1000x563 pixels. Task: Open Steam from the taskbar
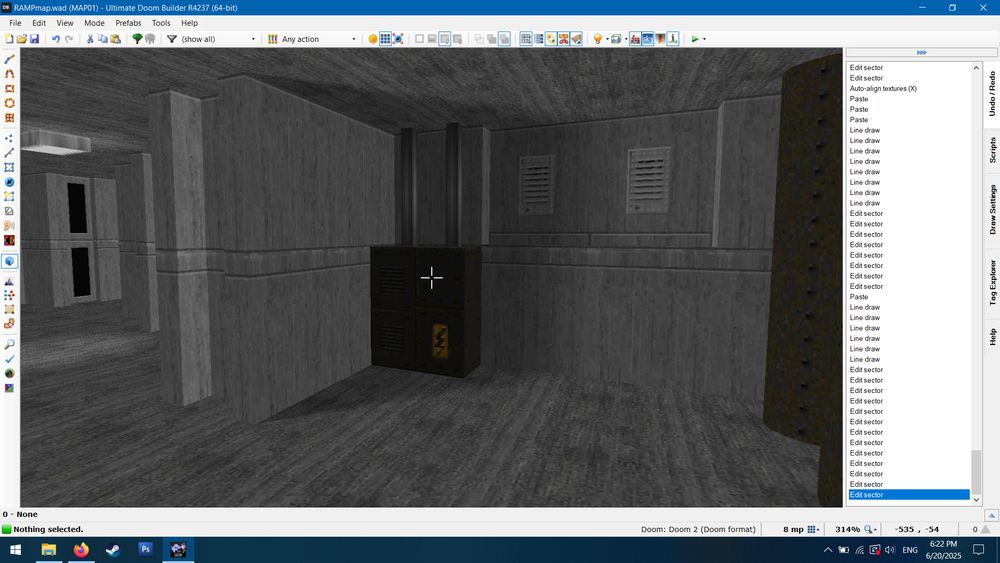pos(113,550)
